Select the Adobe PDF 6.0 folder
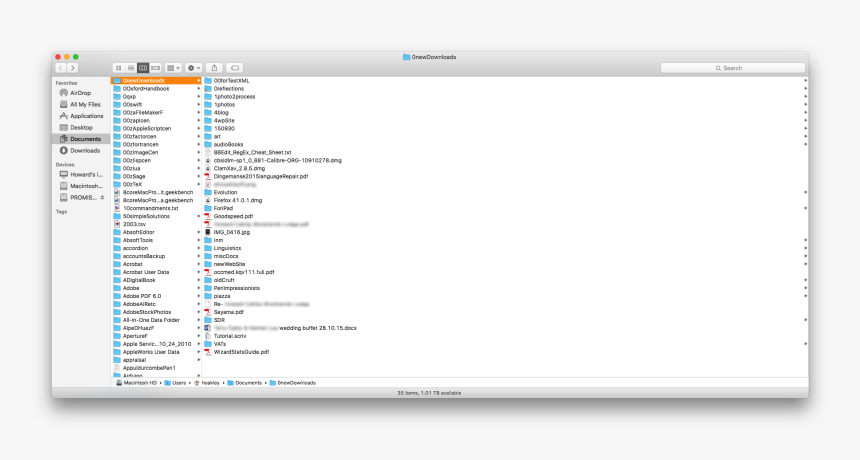860x460 pixels. [156, 296]
